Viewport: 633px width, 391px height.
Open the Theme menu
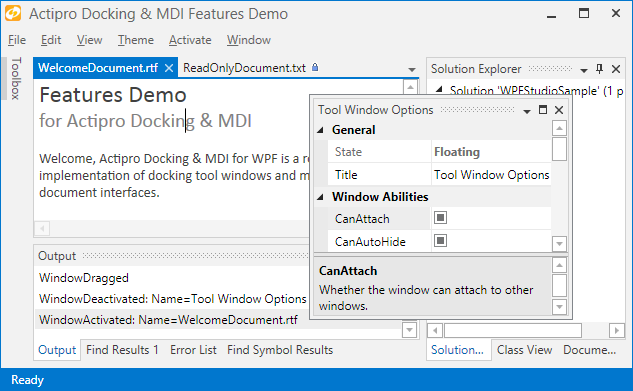coord(136,40)
